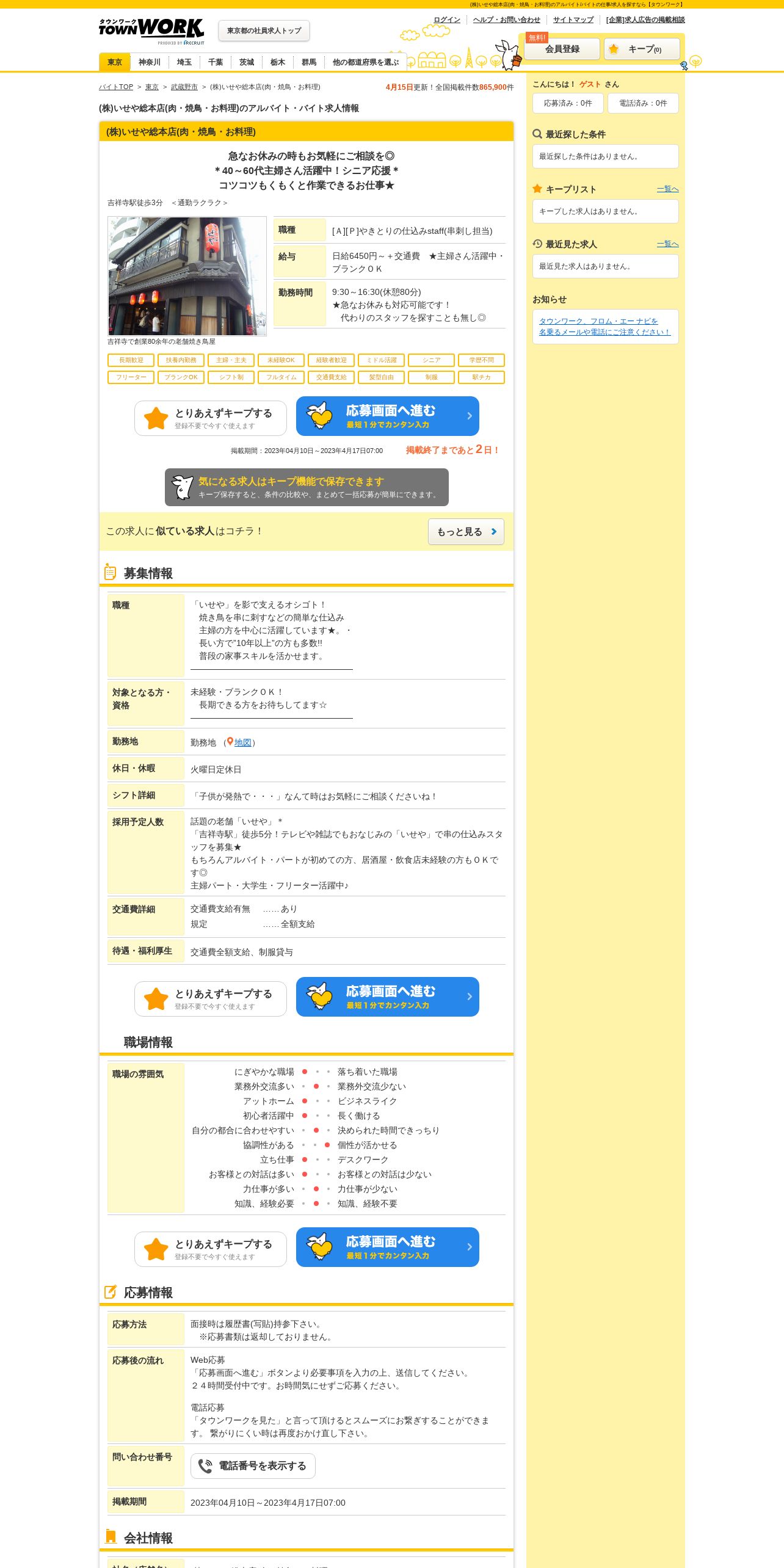Viewport: 784px width, 1568px height.
Task: Click the フリーター tag
Action: [x=131, y=377]
